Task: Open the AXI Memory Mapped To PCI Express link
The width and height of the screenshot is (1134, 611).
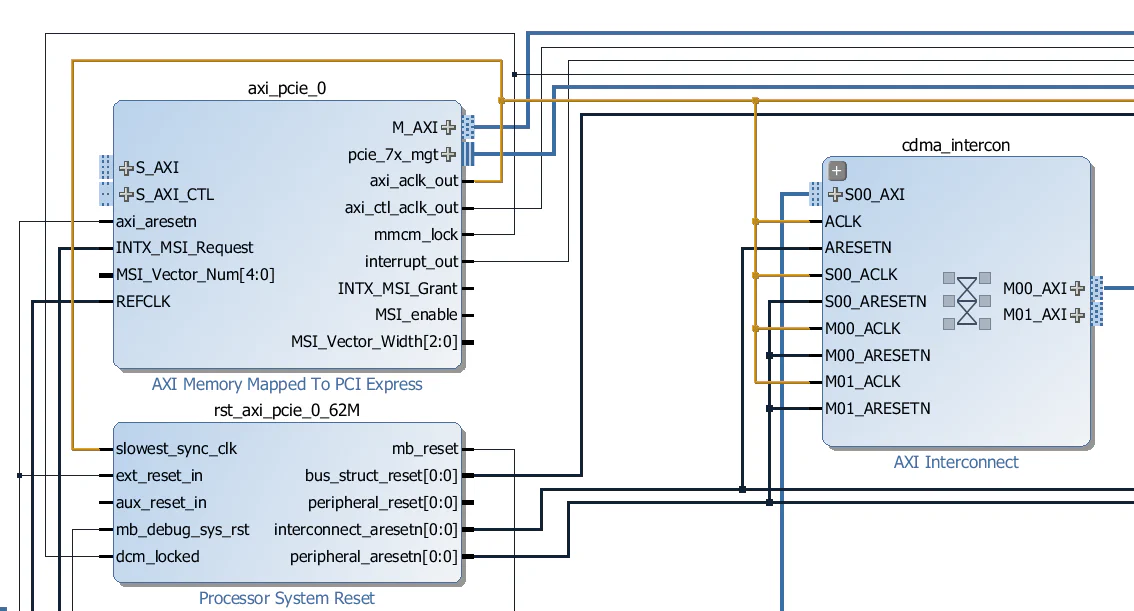Action: 288,384
